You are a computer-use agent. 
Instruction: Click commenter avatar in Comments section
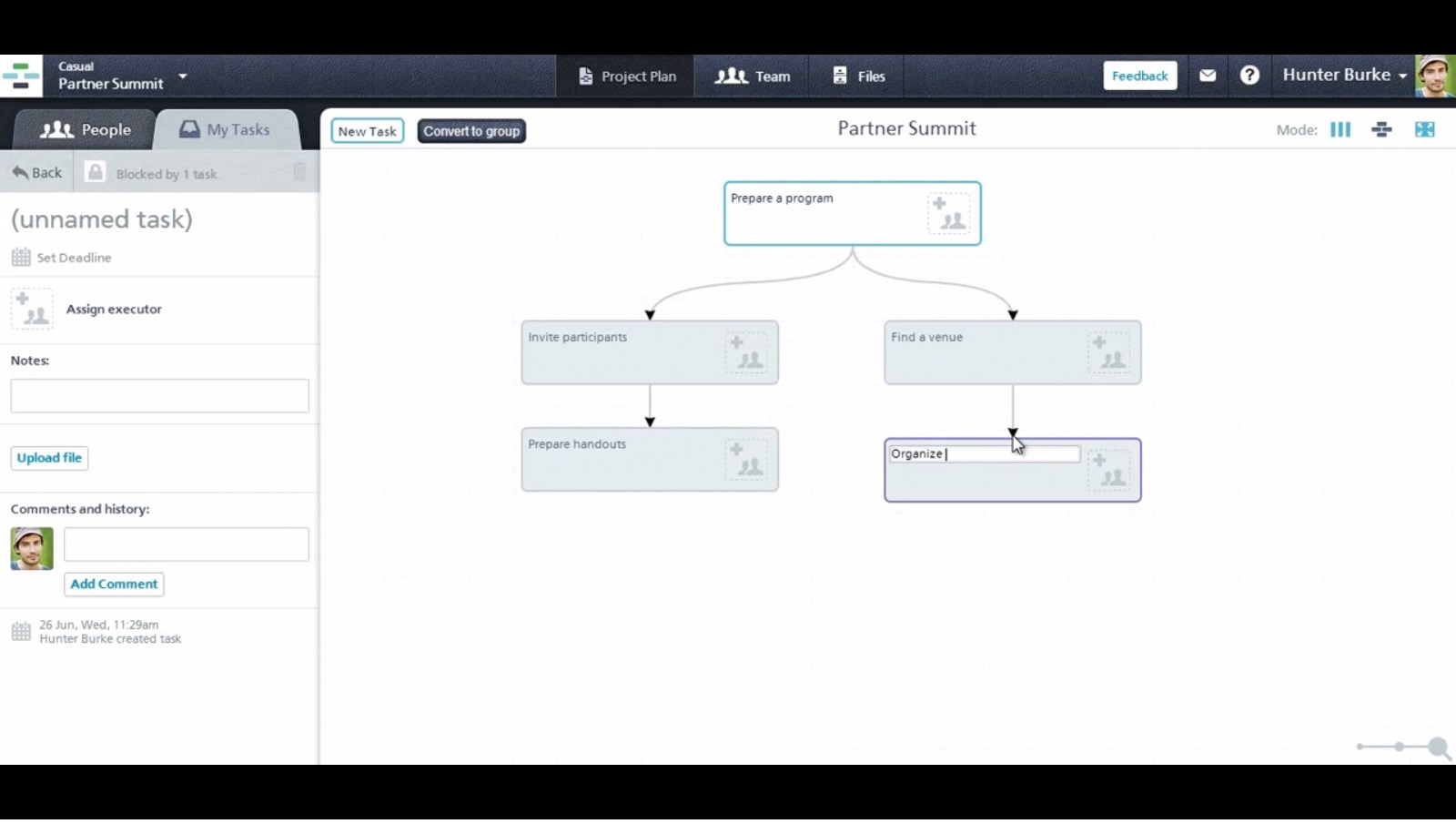pyautogui.click(x=32, y=548)
